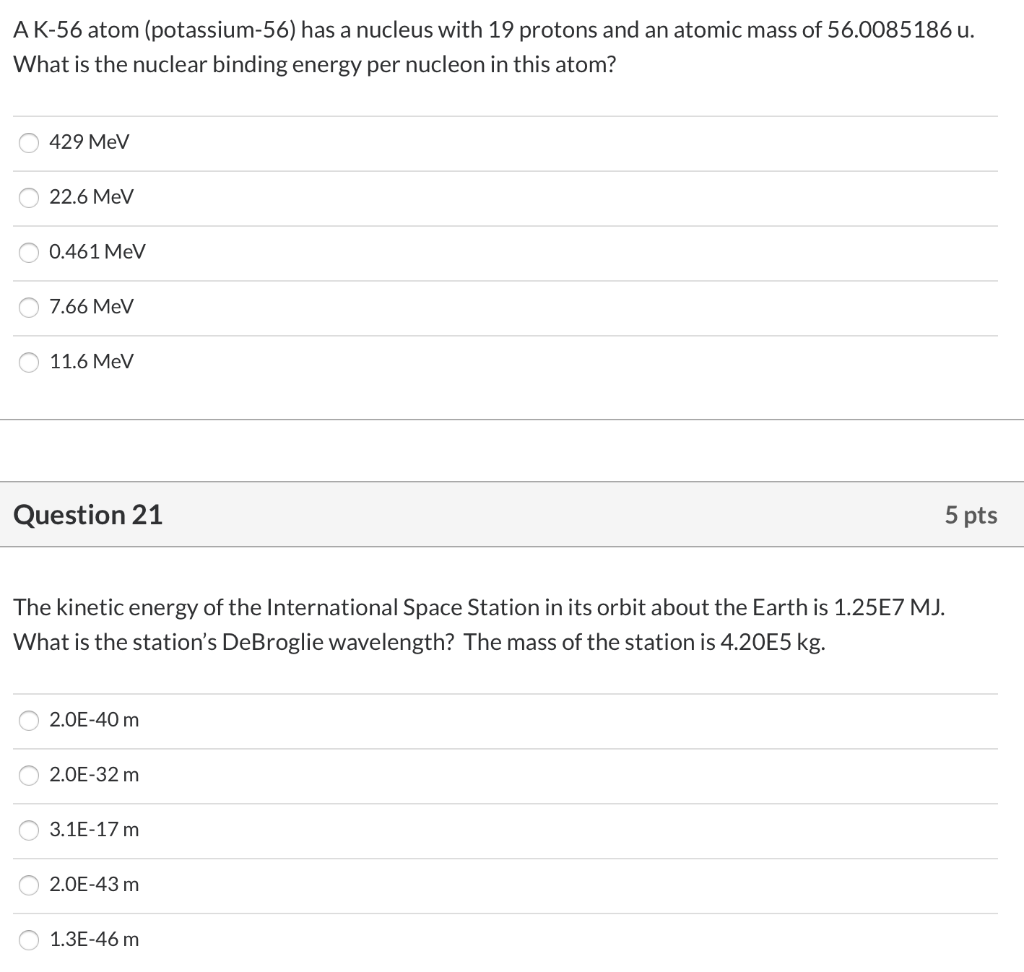This screenshot has width=1024, height=972.
Task: Click the 3.1E-17 m answer label text
Action: 94,829
